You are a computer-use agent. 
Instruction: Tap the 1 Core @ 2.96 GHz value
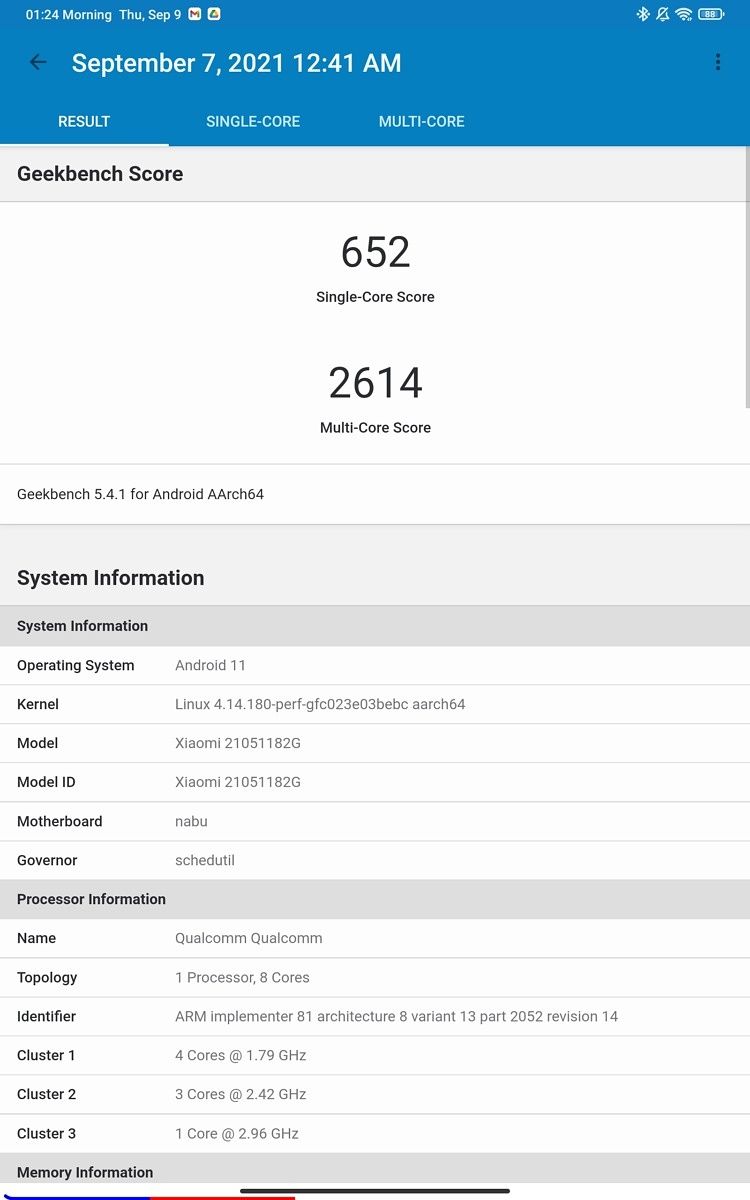coord(237,1133)
